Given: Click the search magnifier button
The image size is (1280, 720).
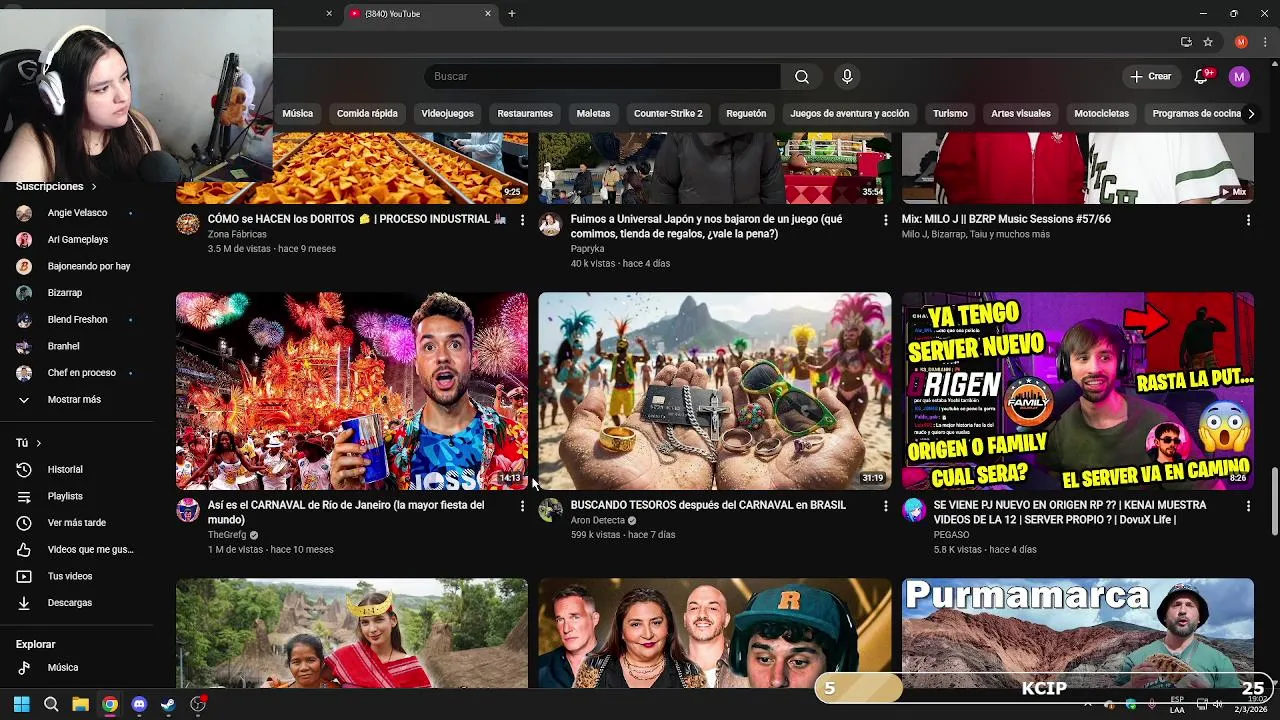Looking at the screenshot, I should 802,77.
